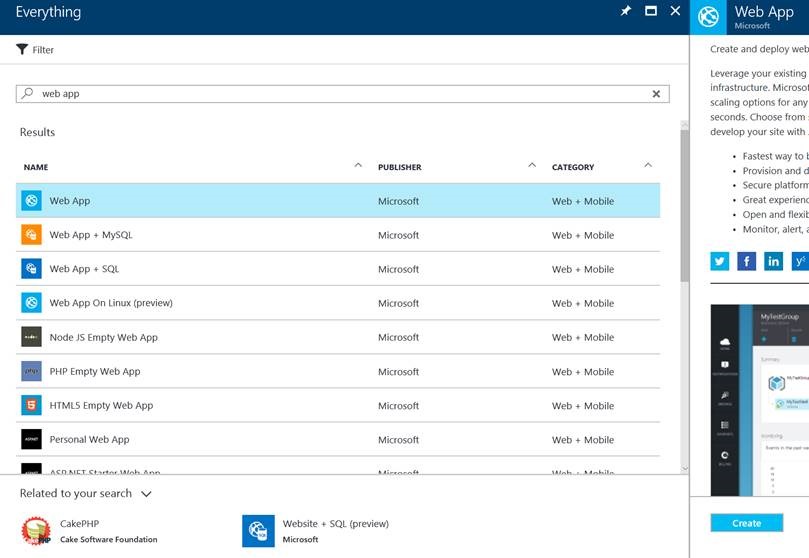Click the Create button
809x558 pixels.
coord(747,523)
